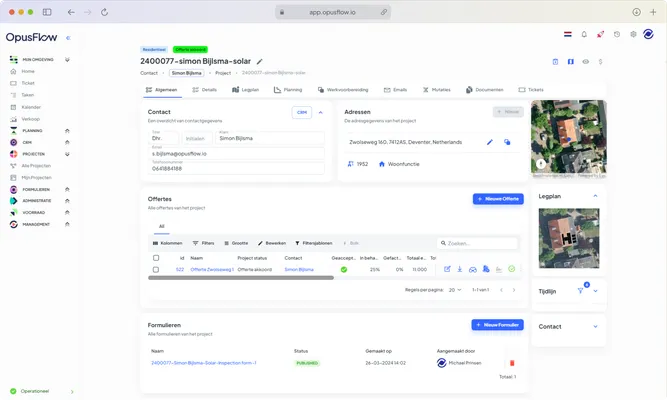Toggle the browser sidebar panel icon
Viewport: 667px width, 400px height.
[47, 12]
